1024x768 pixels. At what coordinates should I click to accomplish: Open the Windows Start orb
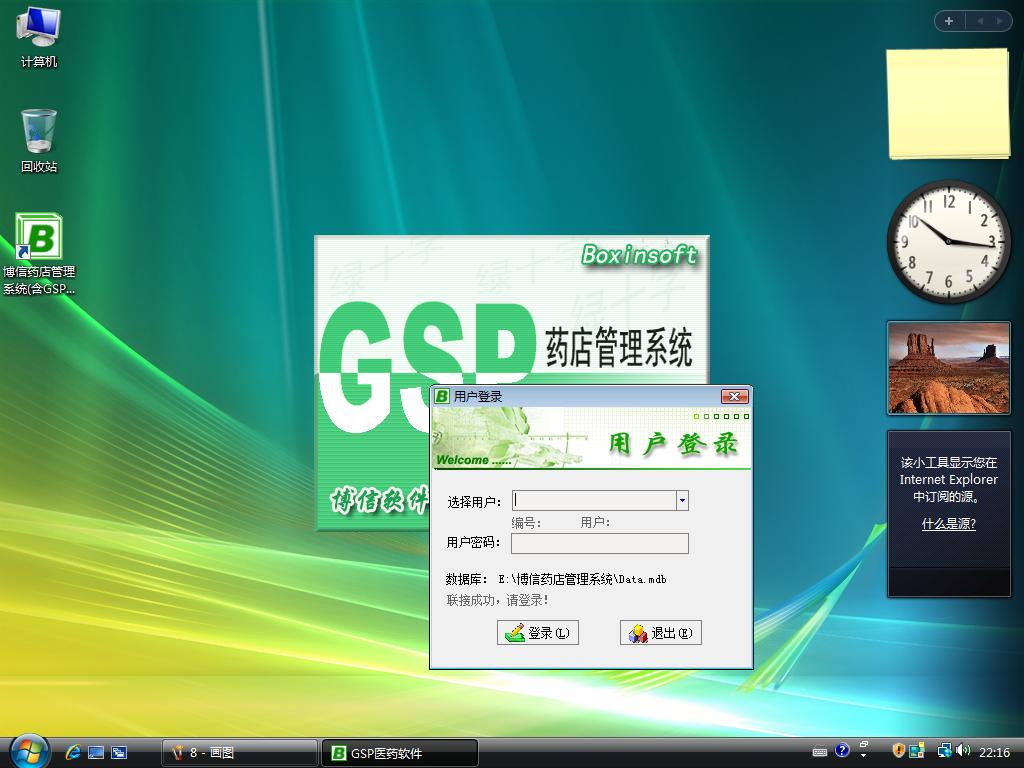(28, 751)
